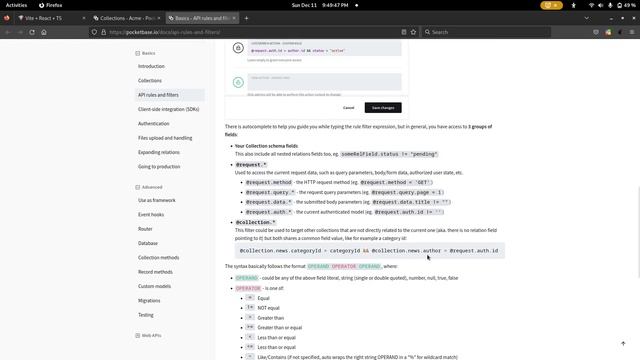
Task: Click the green circular rule icon
Action: pos(238,82)
